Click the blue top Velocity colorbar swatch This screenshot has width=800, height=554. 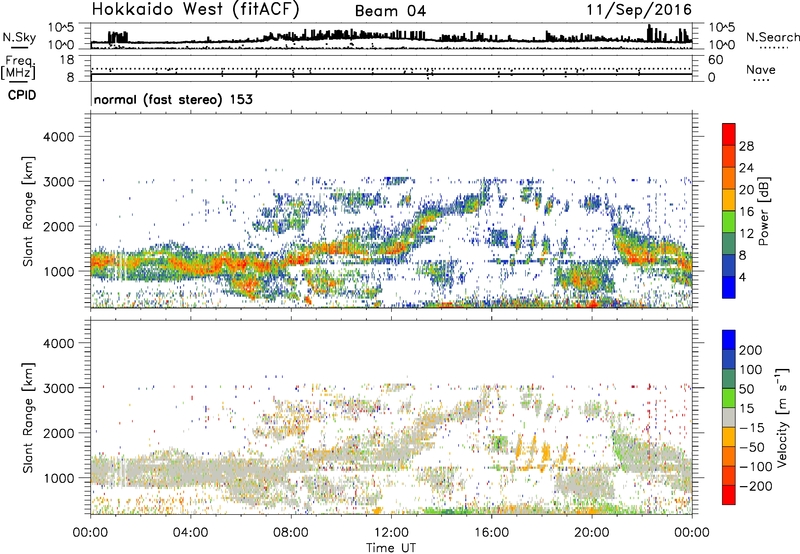click(729, 340)
